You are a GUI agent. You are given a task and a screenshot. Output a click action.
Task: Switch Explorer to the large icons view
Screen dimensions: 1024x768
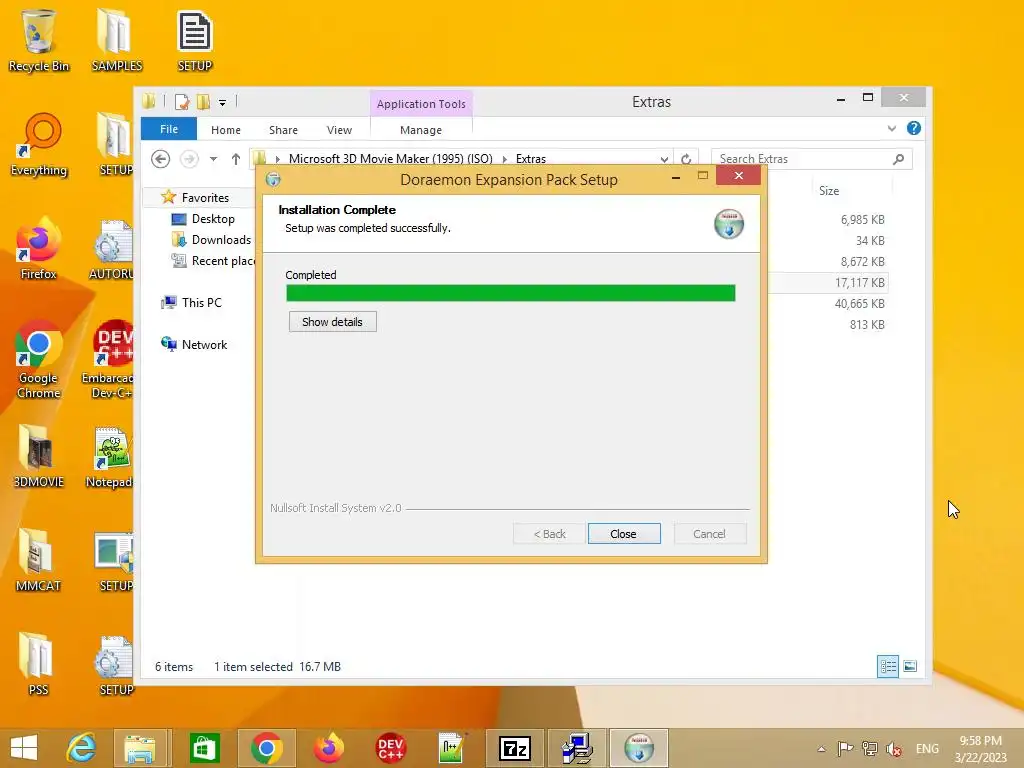(910, 666)
